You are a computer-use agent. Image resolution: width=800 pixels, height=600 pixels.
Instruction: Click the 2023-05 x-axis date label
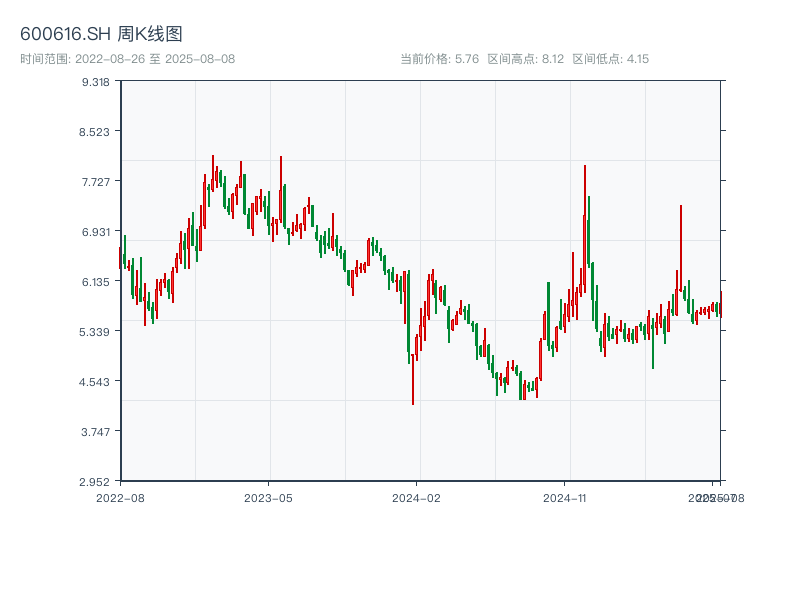coord(268,497)
